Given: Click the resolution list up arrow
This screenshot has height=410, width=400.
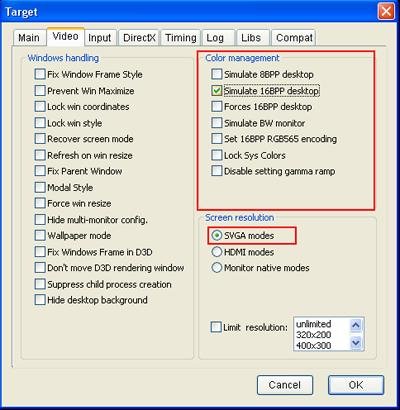Looking at the screenshot, I should pos(356,325).
